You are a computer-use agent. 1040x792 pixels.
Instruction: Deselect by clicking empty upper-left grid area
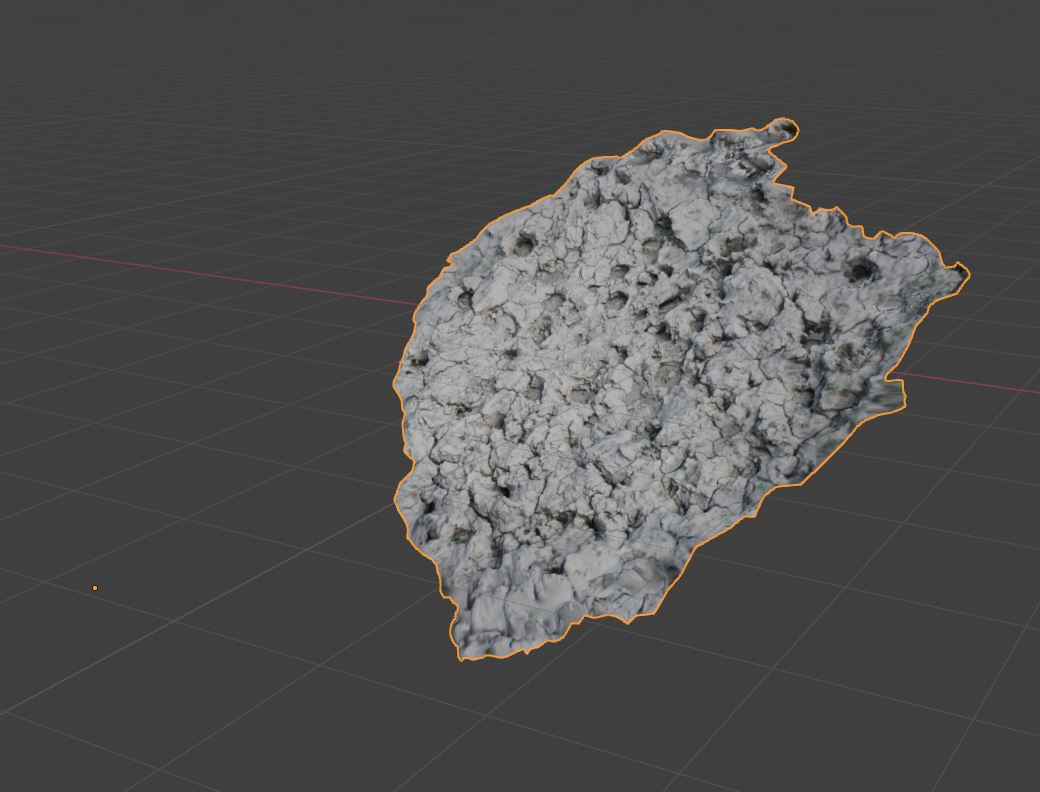click(x=150, y=100)
